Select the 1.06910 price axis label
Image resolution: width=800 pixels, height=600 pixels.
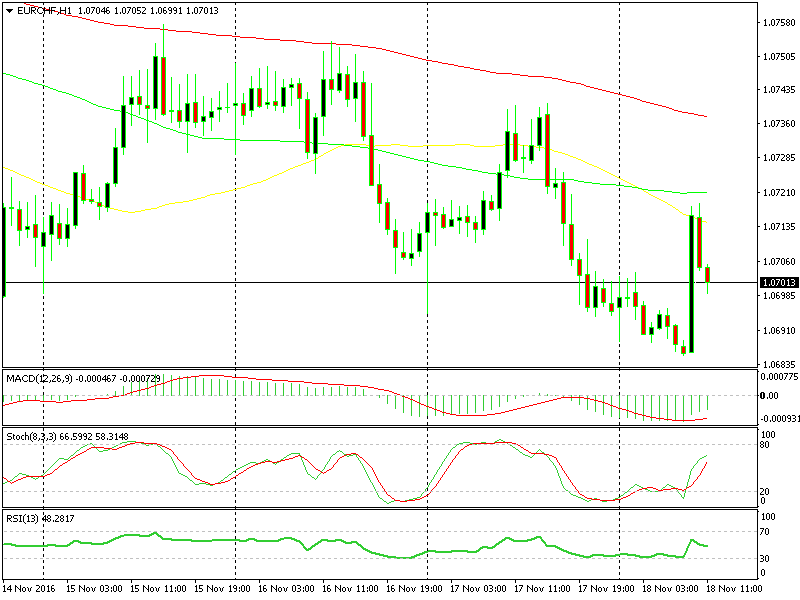tap(779, 331)
